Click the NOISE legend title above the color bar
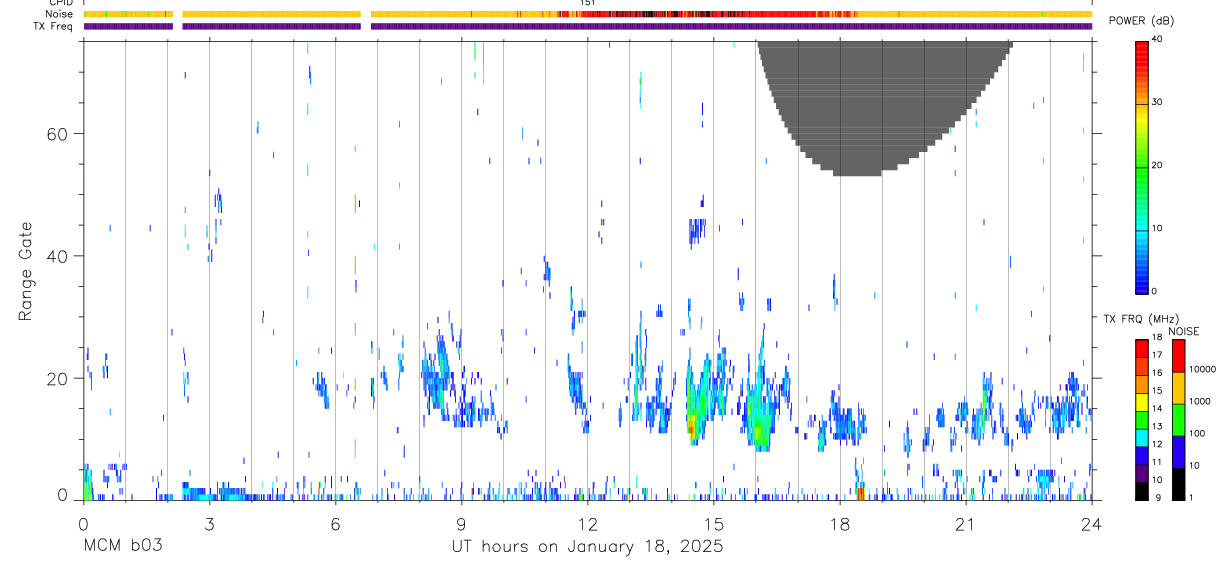Viewport: 1228px width, 567px height. click(1183, 331)
